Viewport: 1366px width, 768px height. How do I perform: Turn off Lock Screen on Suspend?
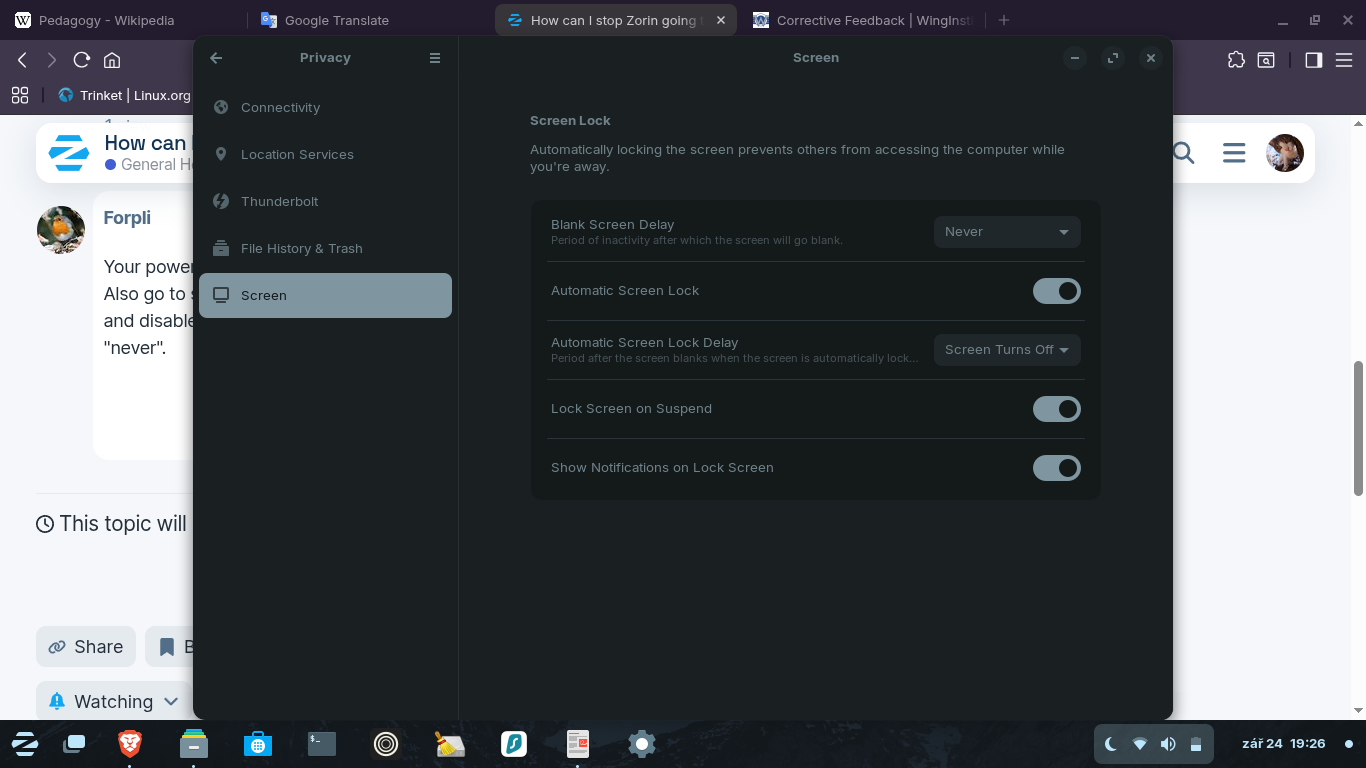1056,409
